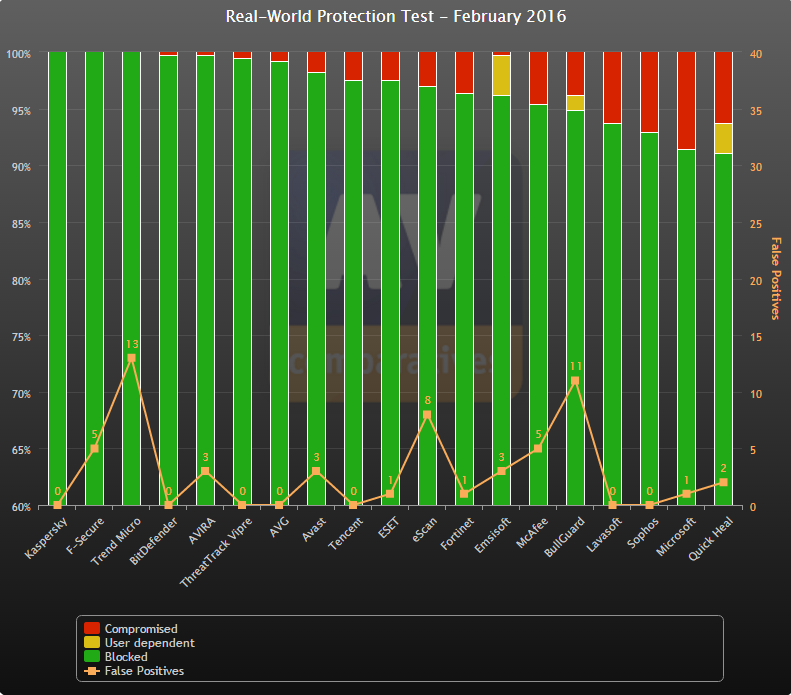Click the red compromised segment of Sophos

[x=649, y=92]
